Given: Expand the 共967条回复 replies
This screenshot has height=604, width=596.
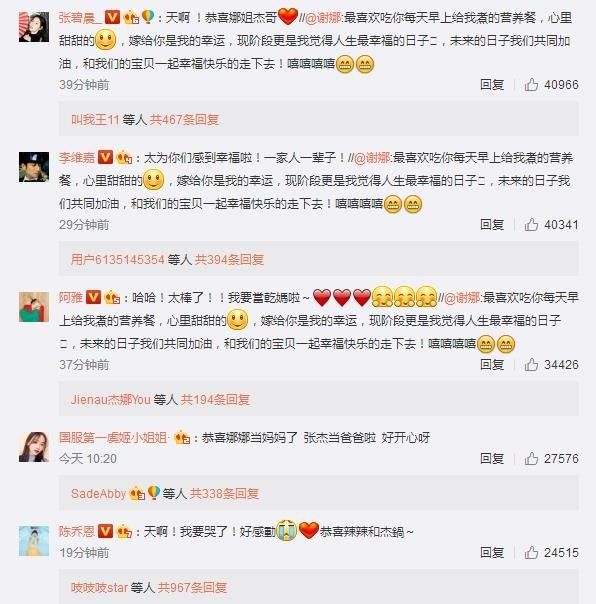Looking at the screenshot, I should click(192, 587).
